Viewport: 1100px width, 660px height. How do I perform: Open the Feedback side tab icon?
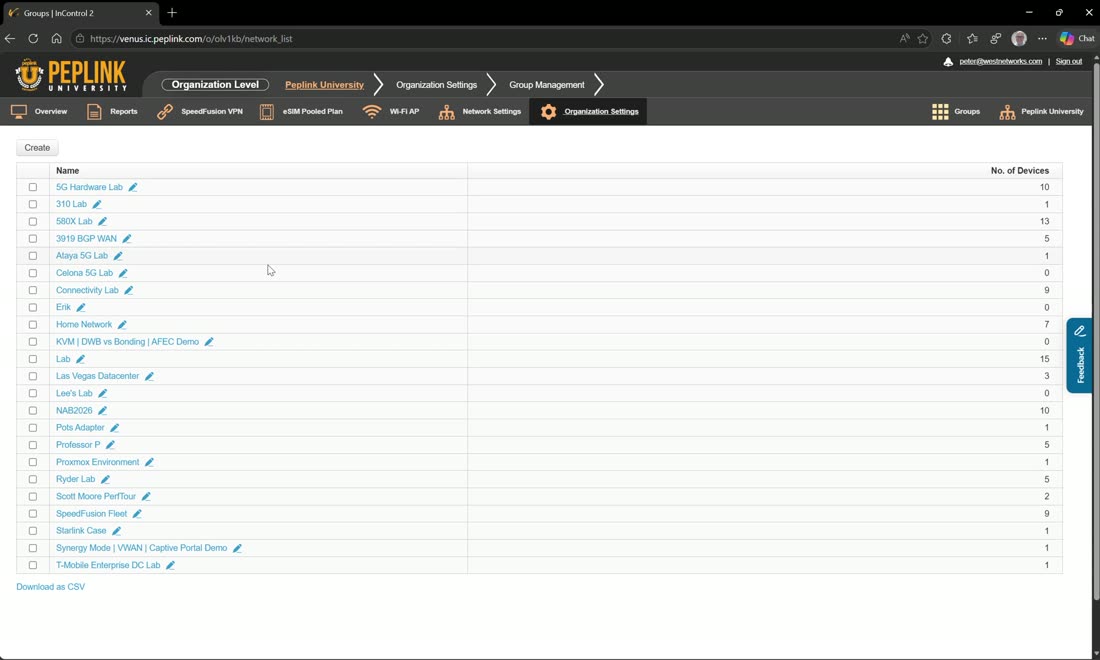click(x=1080, y=331)
